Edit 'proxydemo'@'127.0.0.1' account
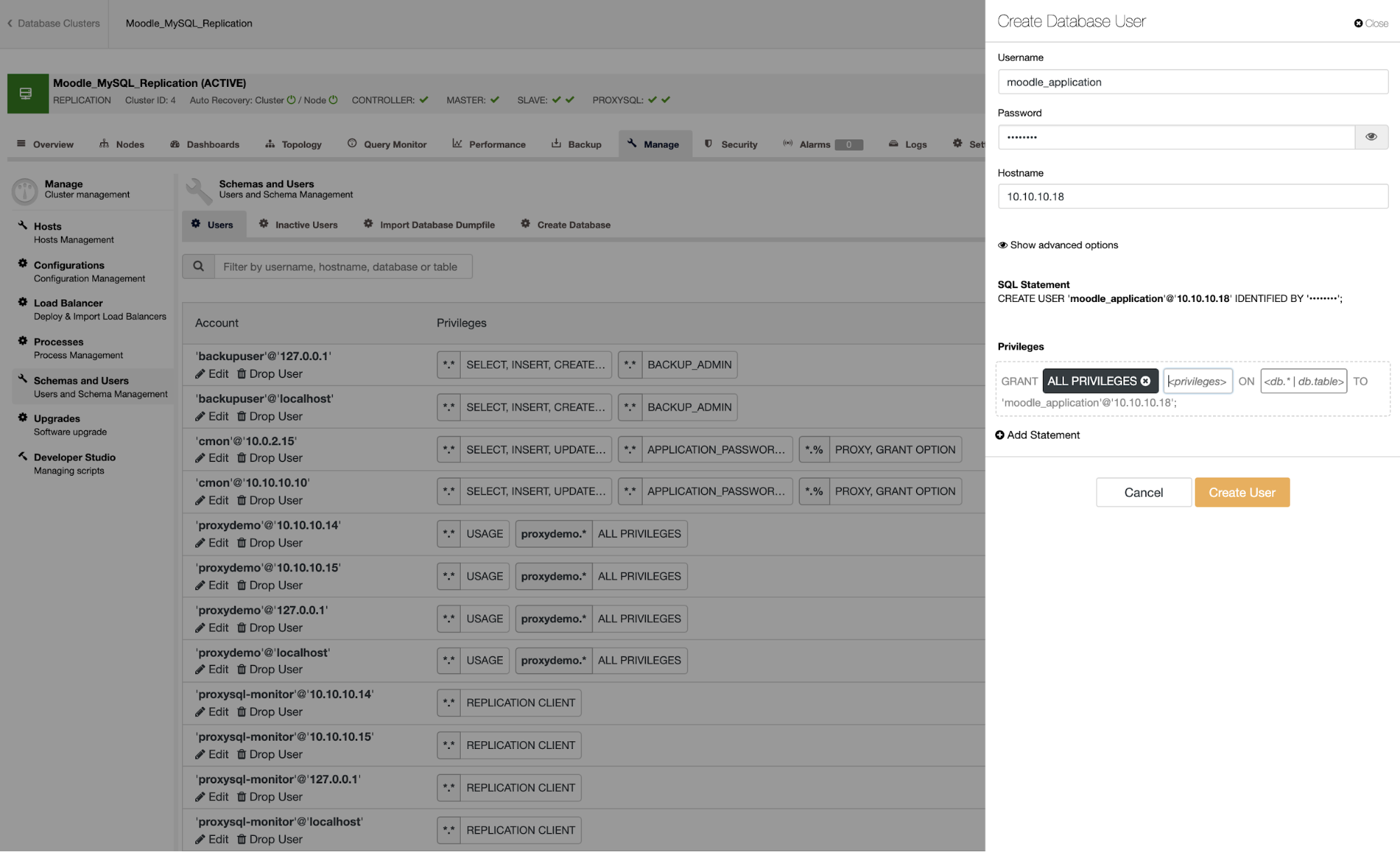 coord(212,628)
